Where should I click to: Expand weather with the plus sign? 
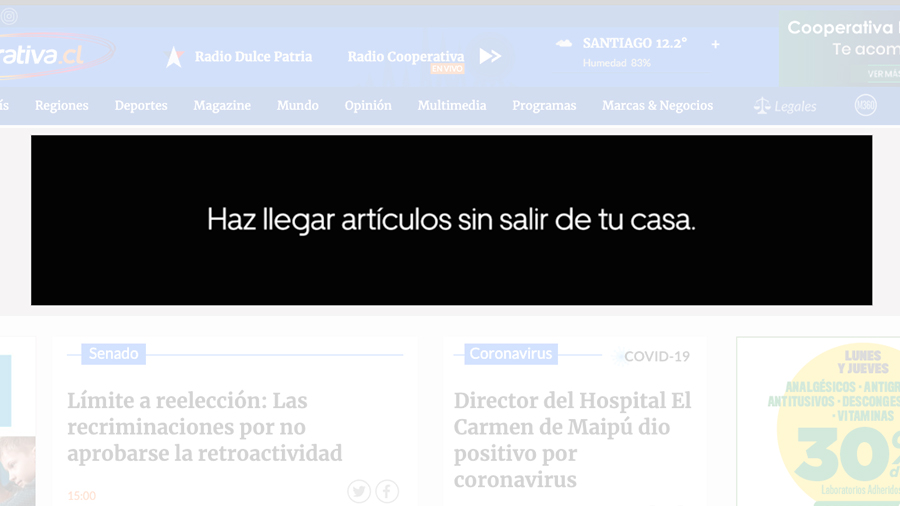tap(715, 44)
